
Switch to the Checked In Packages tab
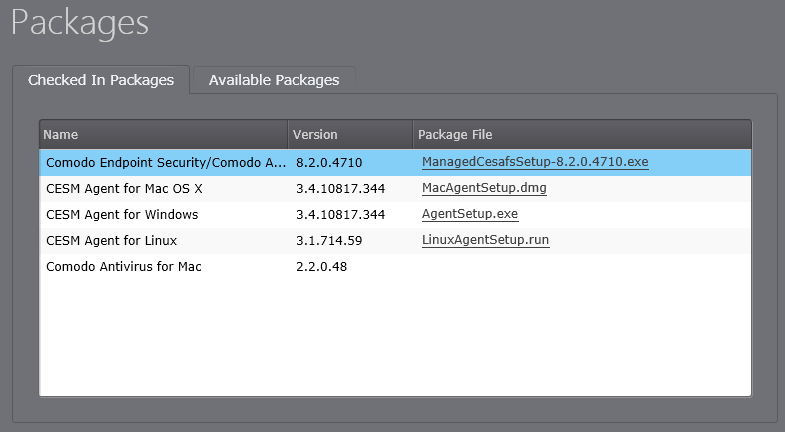[101, 80]
